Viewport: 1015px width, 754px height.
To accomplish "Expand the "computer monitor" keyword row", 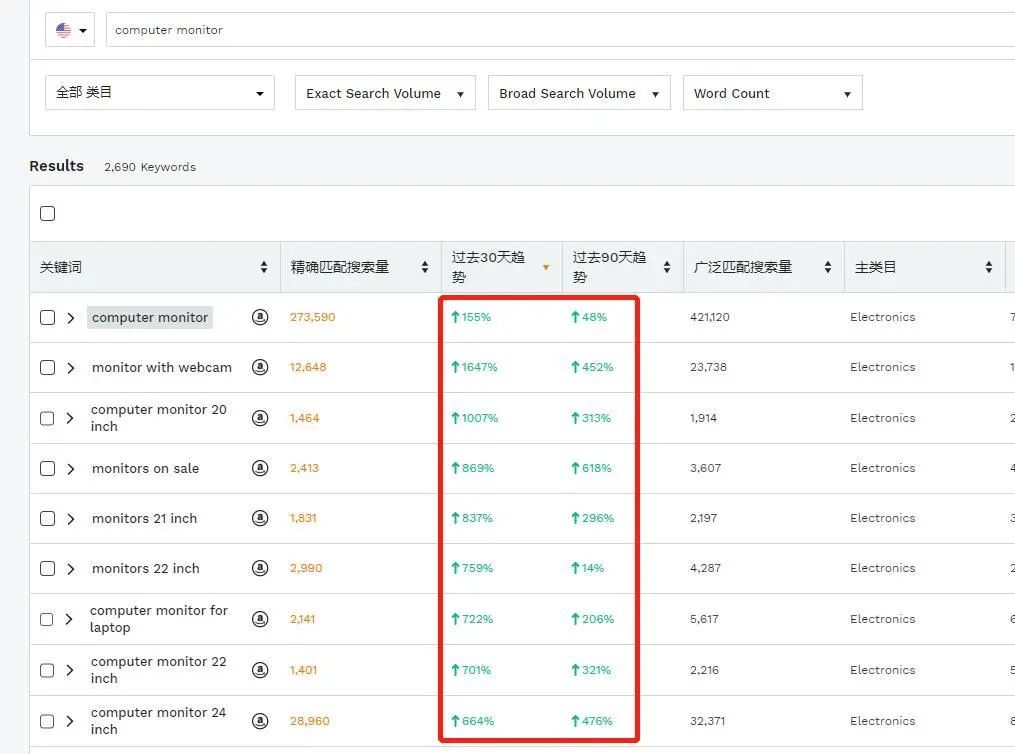I will click(x=70, y=317).
